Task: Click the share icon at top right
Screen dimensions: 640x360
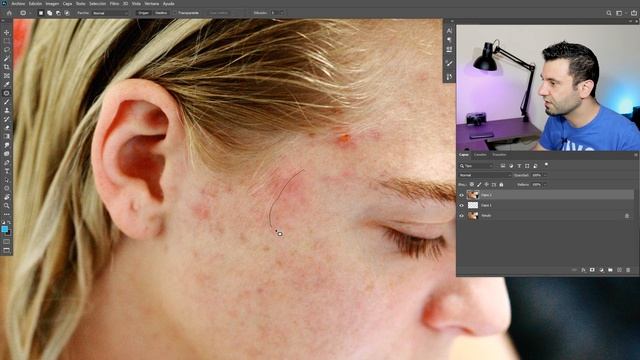Action: (x=633, y=13)
